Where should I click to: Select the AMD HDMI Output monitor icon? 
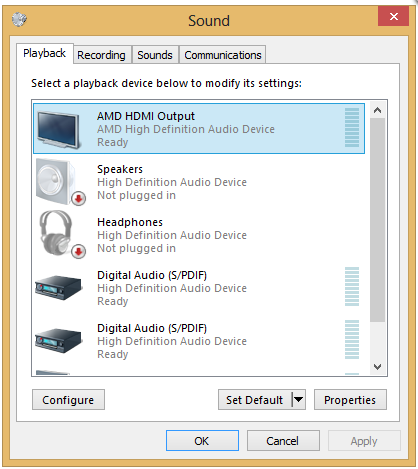[x=59, y=130]
